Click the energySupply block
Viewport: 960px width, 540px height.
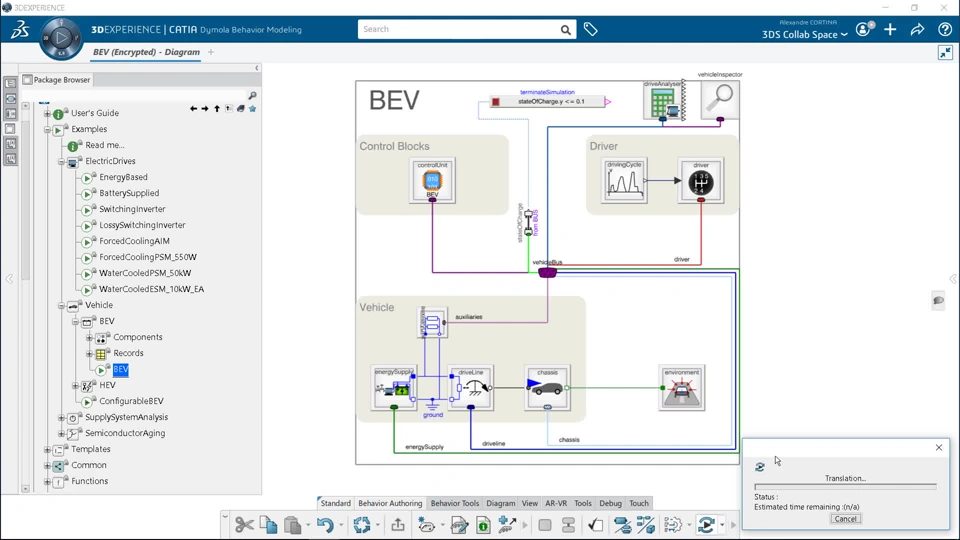[394, 388]
